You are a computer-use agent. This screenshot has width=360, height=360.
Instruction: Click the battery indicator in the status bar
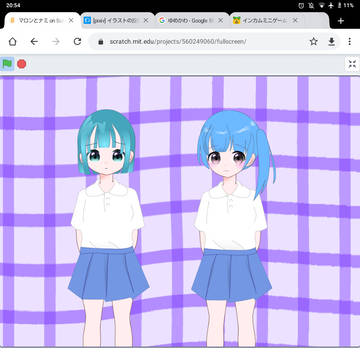point(345,5)
